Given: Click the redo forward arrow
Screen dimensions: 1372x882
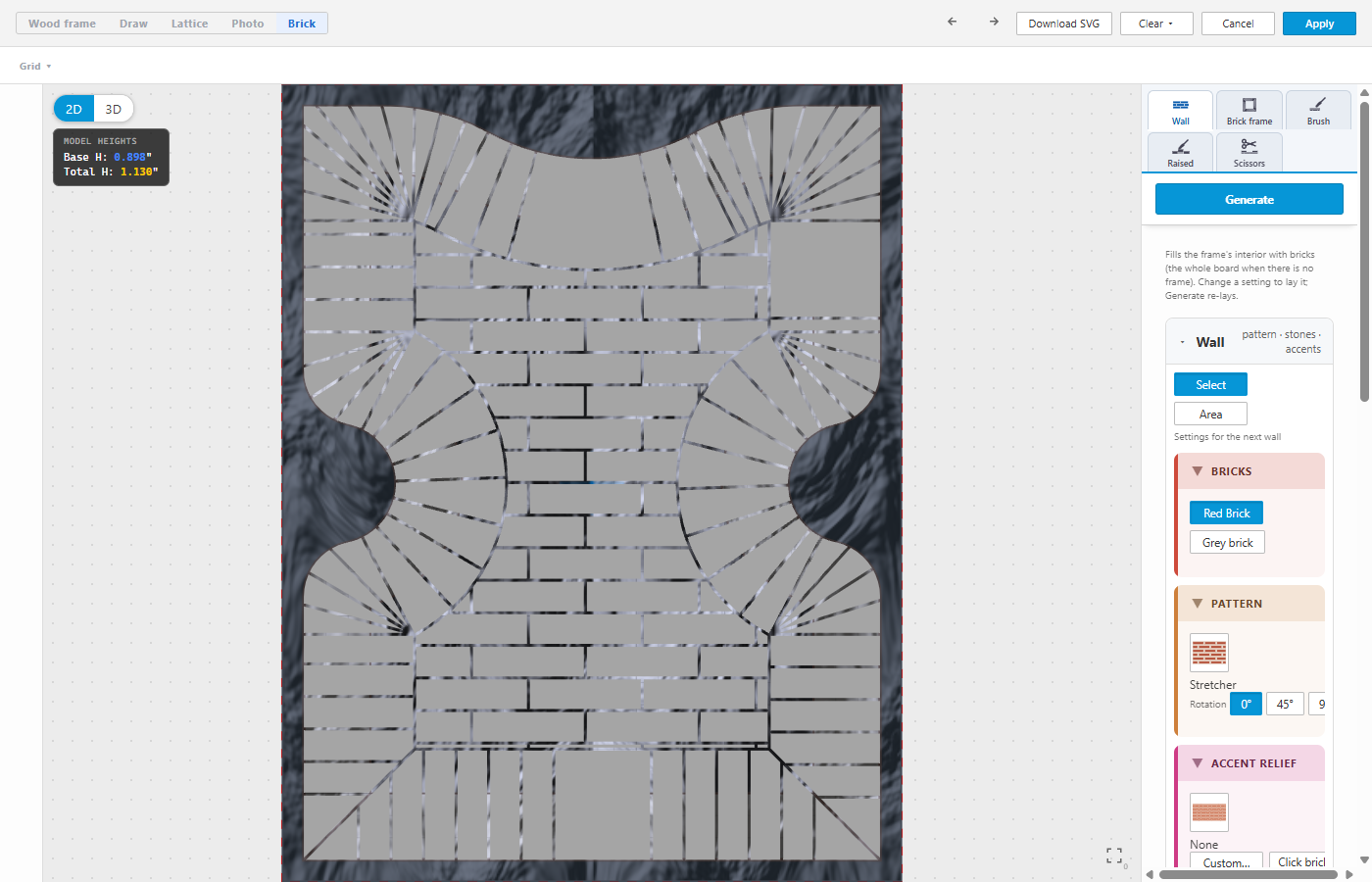Looking at the screenshot, I should tap(994, 22).
